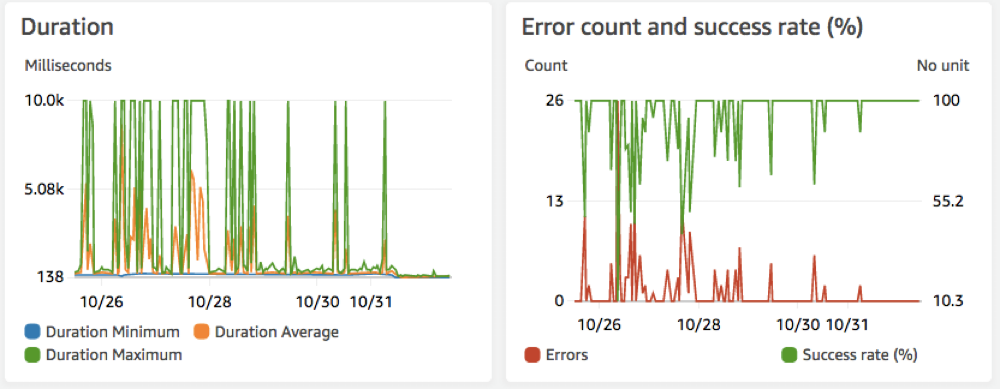
Task: Click the Milliseconds axis unit label
Action: [x=68, y=65]
